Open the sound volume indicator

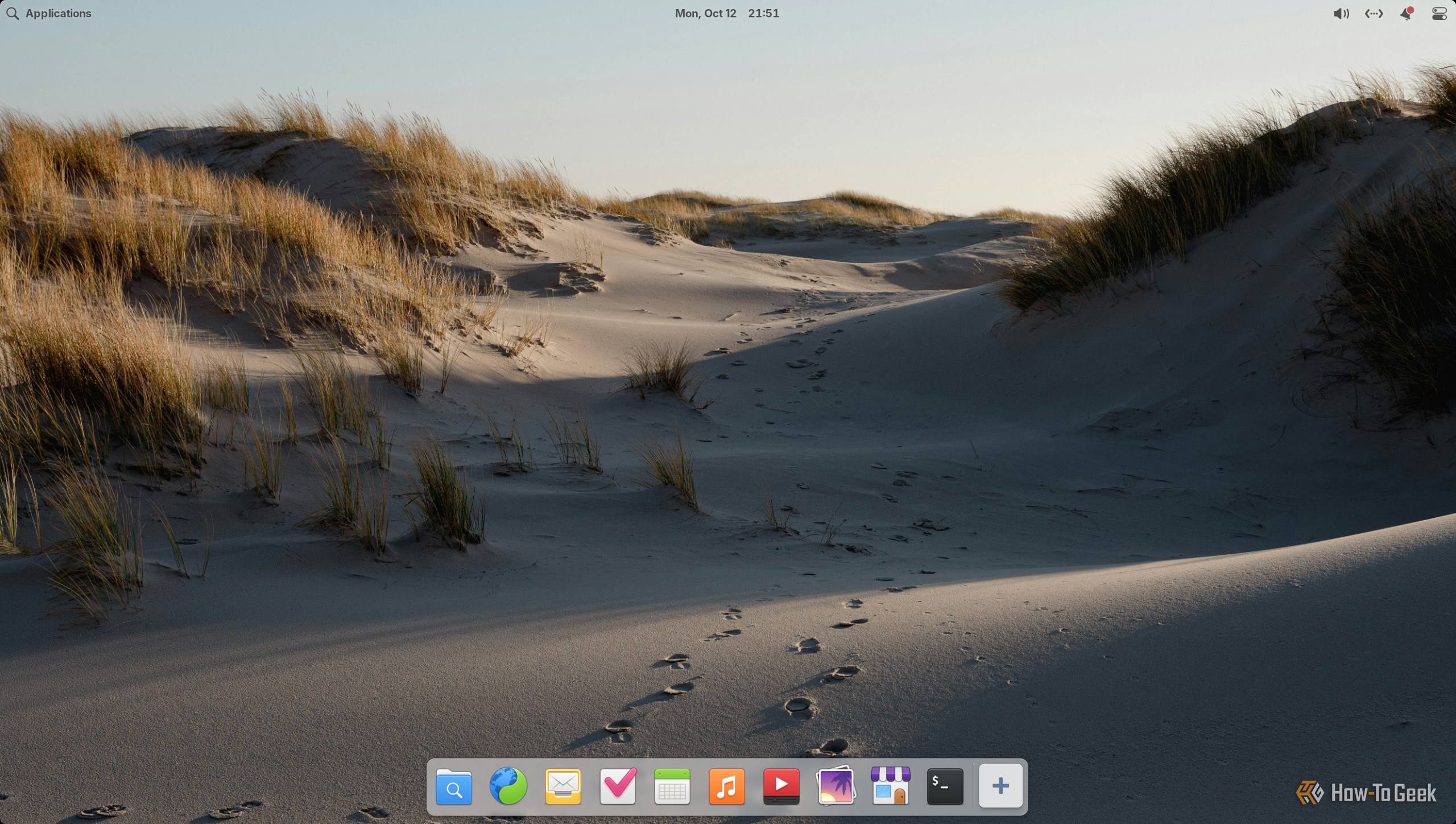1341,14
